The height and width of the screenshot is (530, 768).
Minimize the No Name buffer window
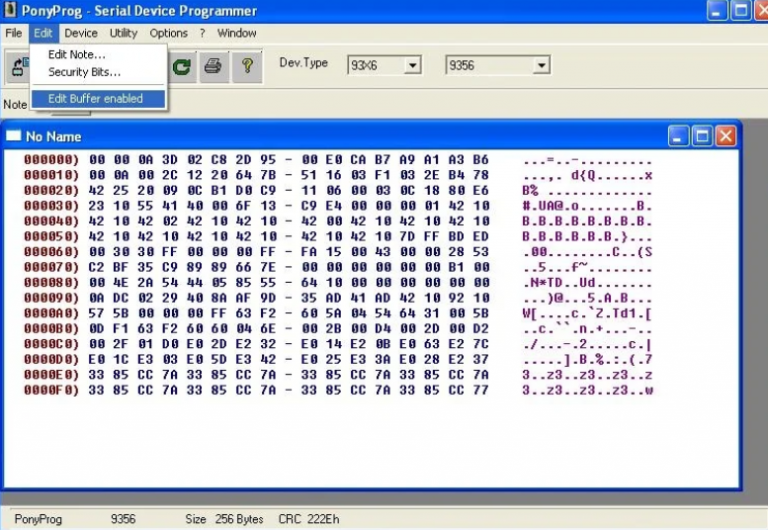tap(679, 136)
